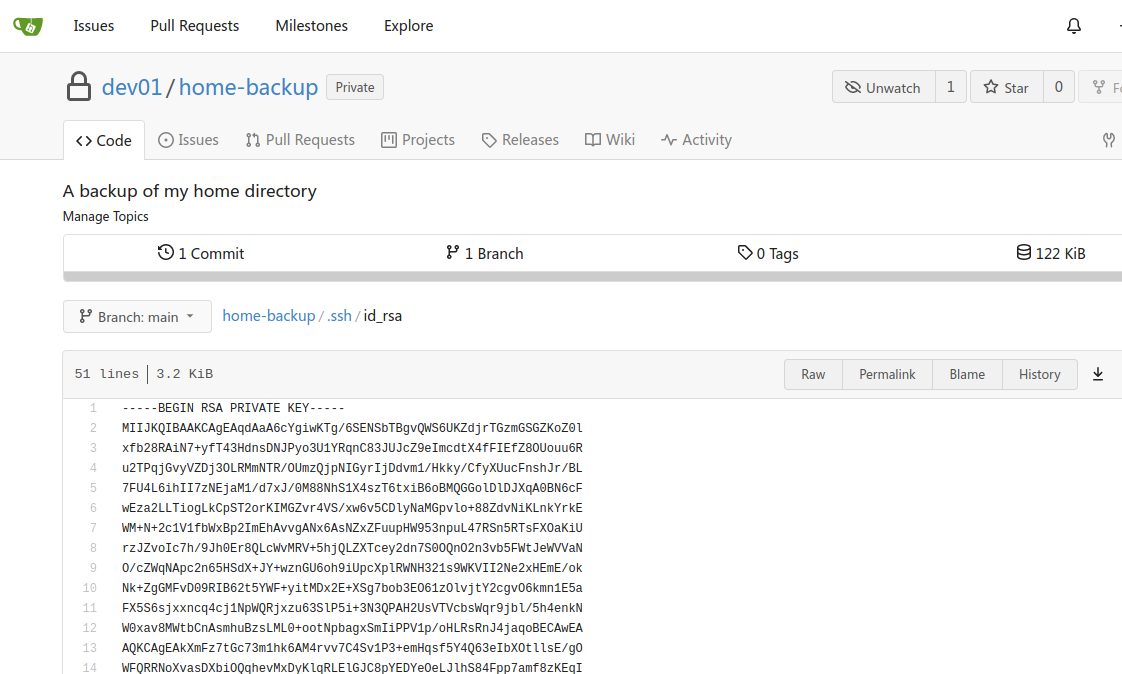Click the settings wrench icon
1122x674 pixels.
1108,140
